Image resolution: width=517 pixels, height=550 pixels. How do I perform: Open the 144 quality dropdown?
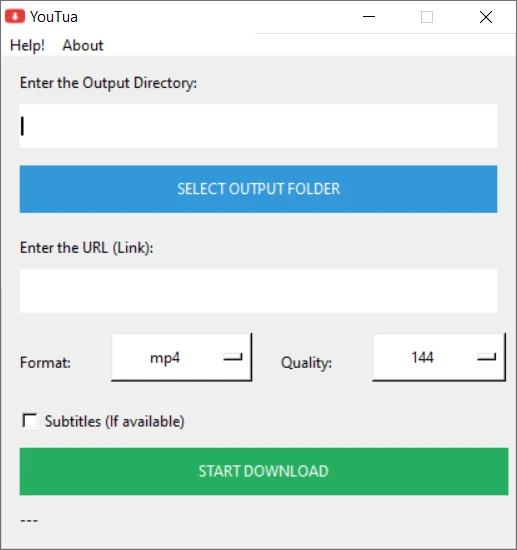click(439, 357)
